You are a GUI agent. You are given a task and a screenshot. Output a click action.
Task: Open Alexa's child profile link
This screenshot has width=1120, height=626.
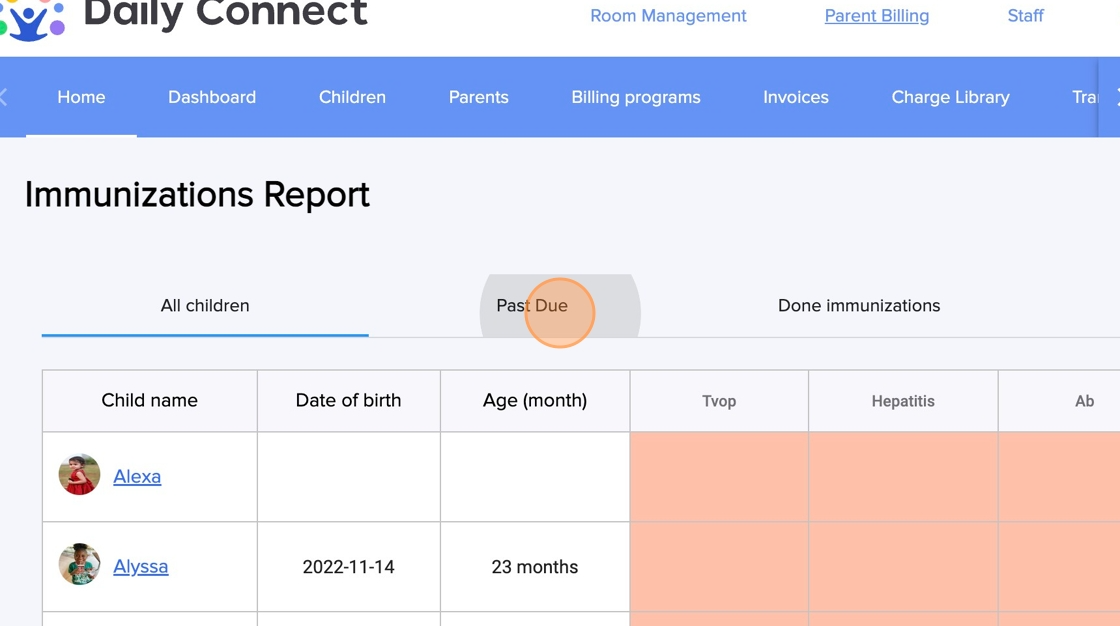[x=137, y=477]
